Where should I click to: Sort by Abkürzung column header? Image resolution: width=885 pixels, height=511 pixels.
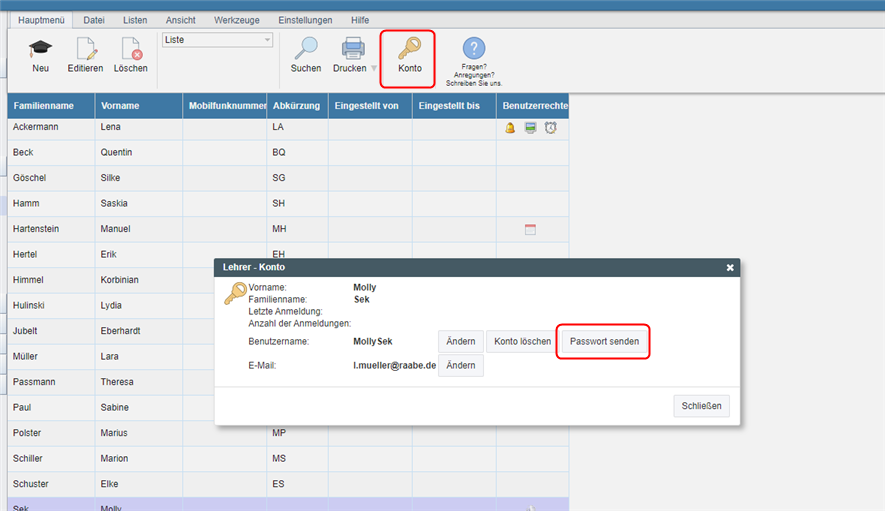coord(297,106)
